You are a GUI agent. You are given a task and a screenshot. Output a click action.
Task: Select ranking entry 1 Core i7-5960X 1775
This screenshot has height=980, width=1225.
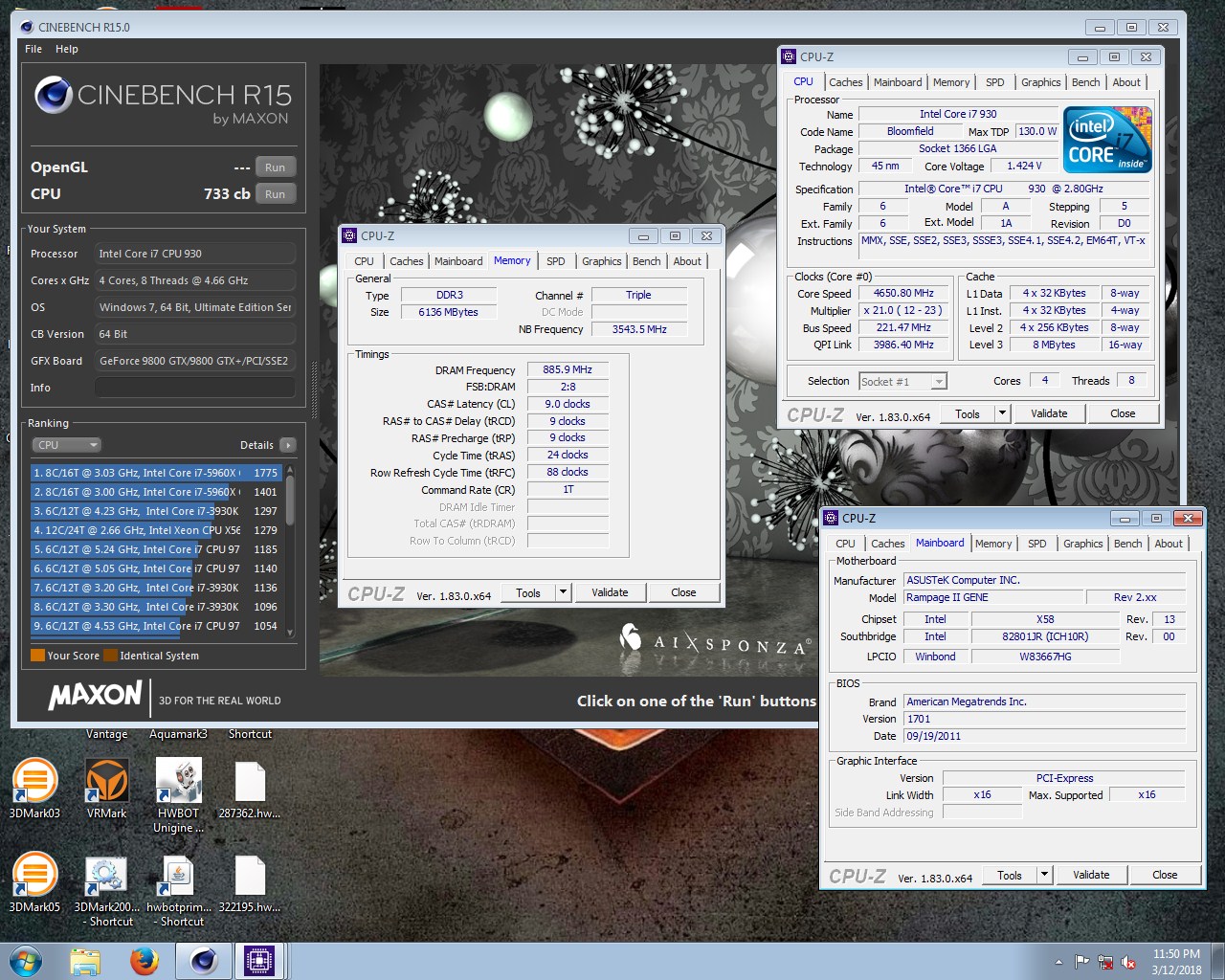[156, 473]
